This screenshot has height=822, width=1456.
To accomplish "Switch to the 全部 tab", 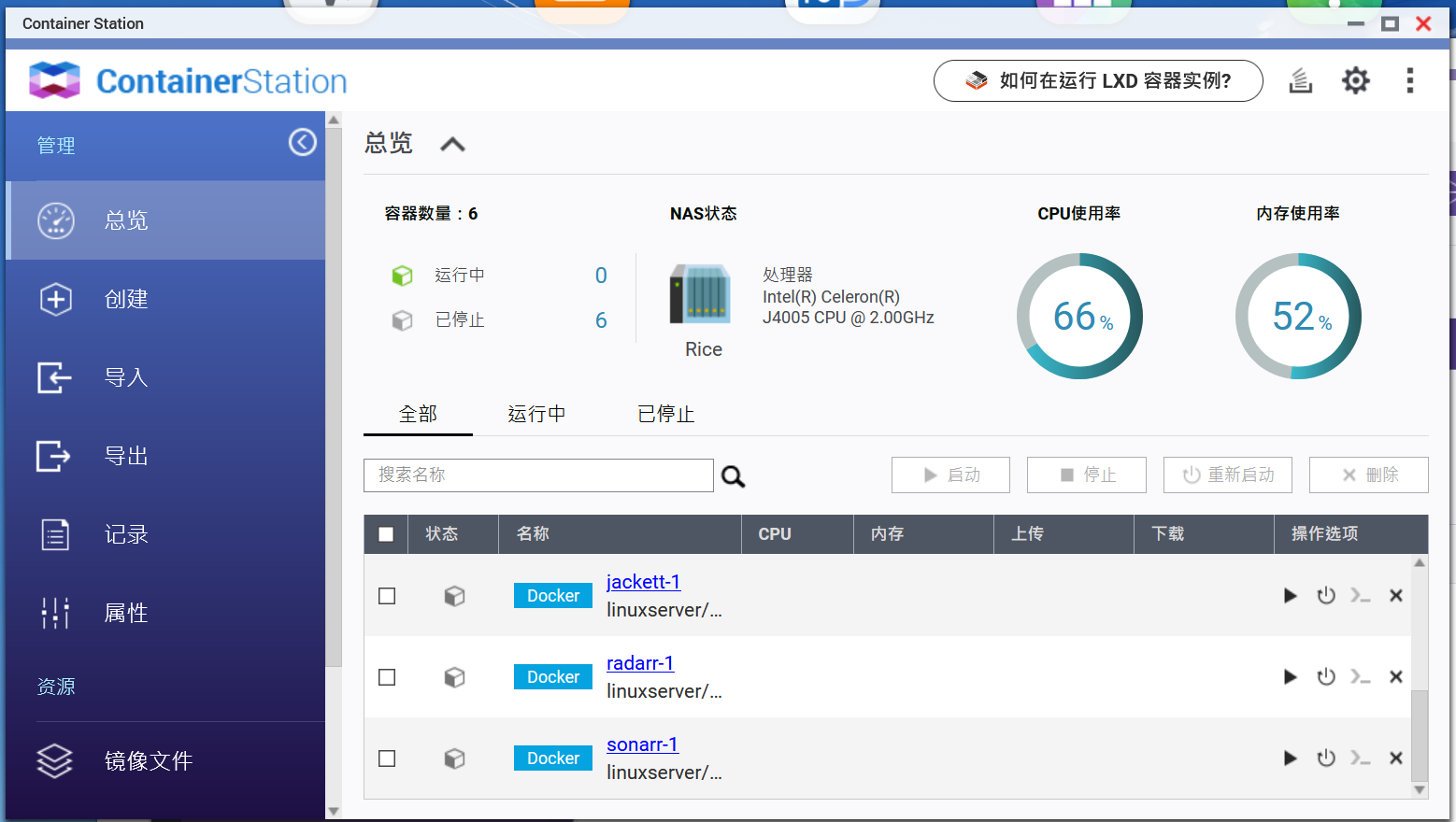I will click(x=418, y=414).
